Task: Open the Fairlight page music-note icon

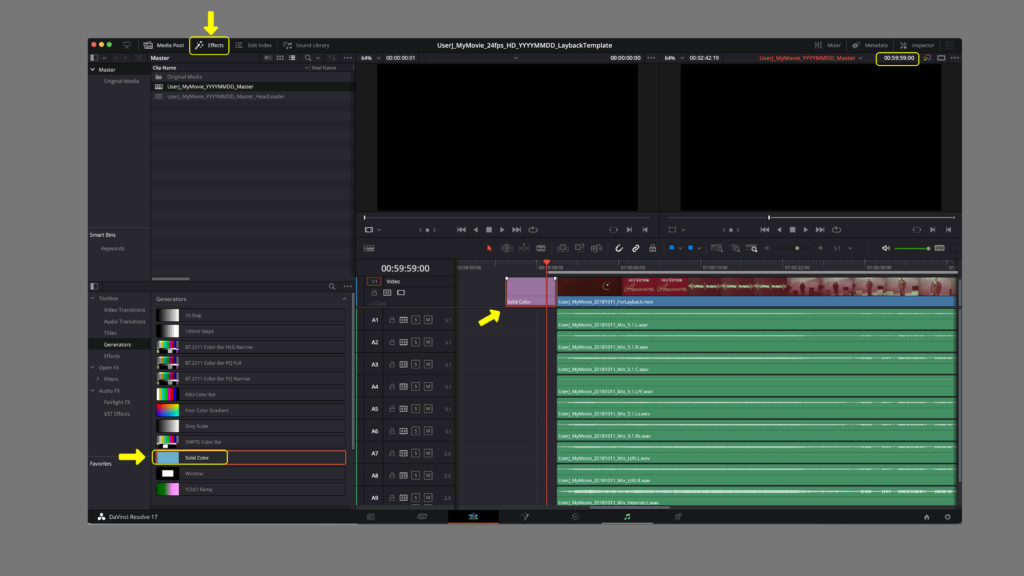Action: click(x=627, y=517)
